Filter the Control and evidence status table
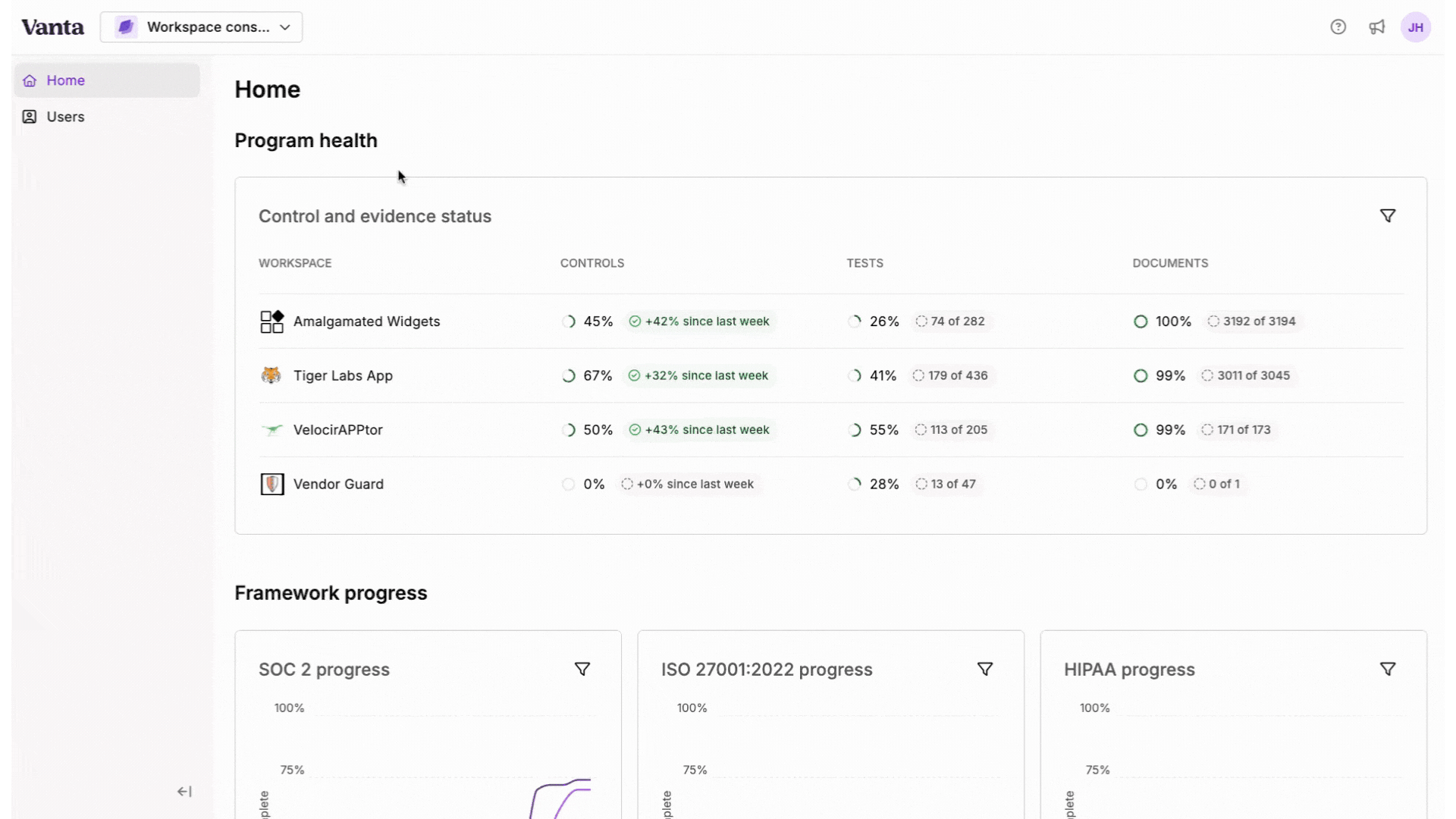This screenshot has width=1456, height=819. click(1388, 216)
